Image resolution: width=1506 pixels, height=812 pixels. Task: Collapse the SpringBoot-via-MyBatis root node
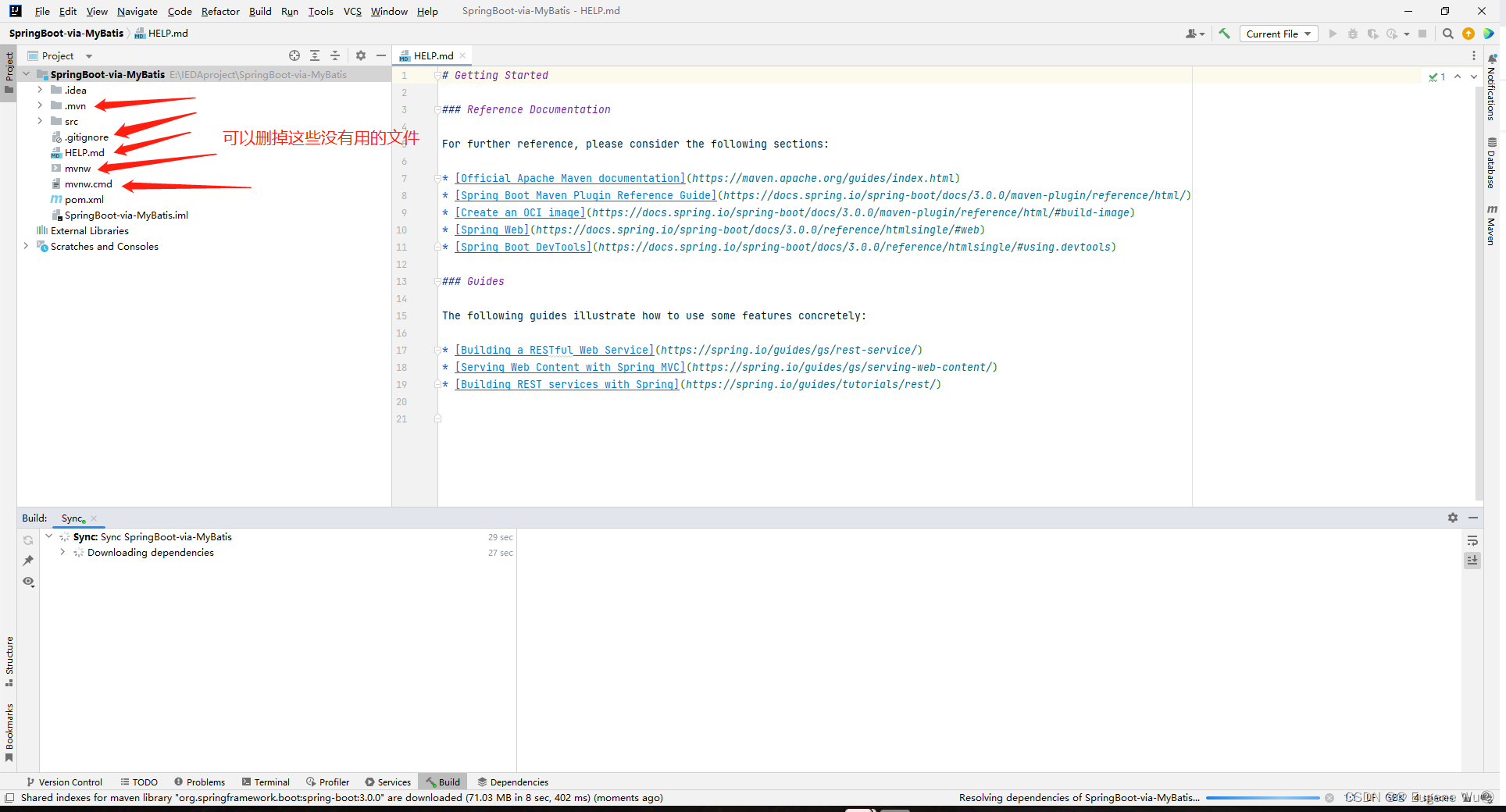[26, 74]
